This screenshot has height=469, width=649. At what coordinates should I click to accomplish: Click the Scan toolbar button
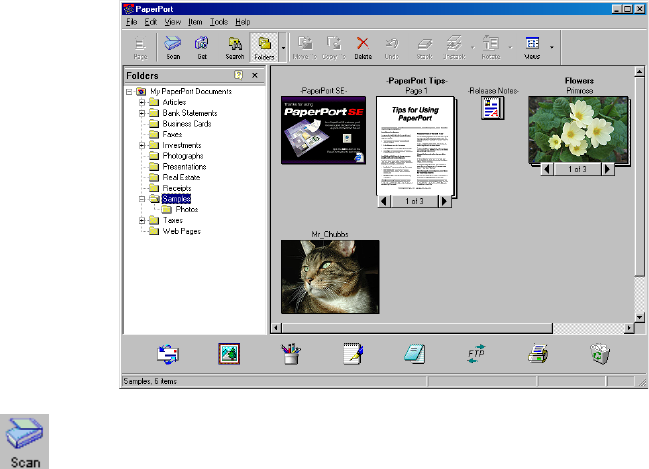coord(173,46)
